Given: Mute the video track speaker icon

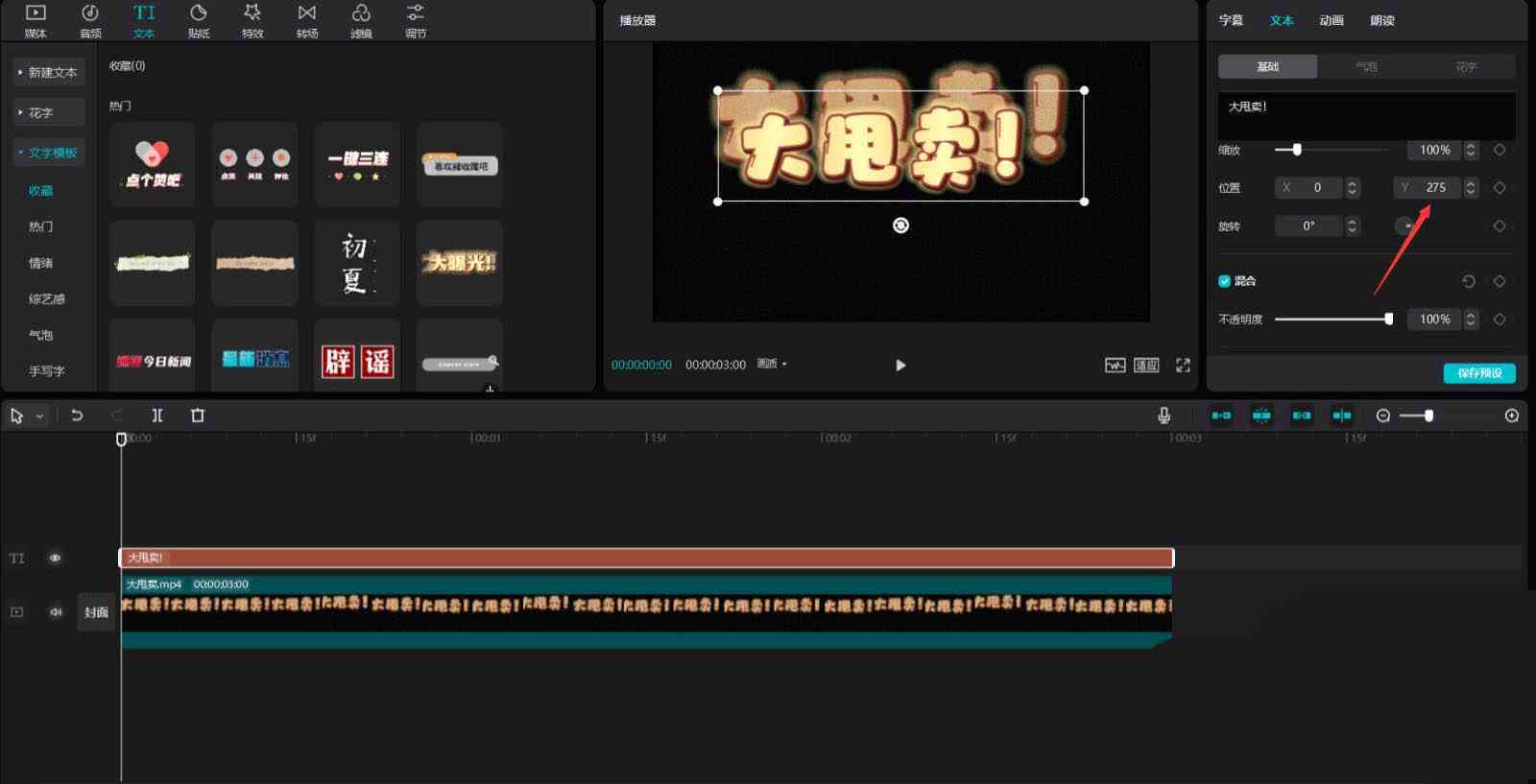Looking at the screenshot, I should (x=55, y=612).
